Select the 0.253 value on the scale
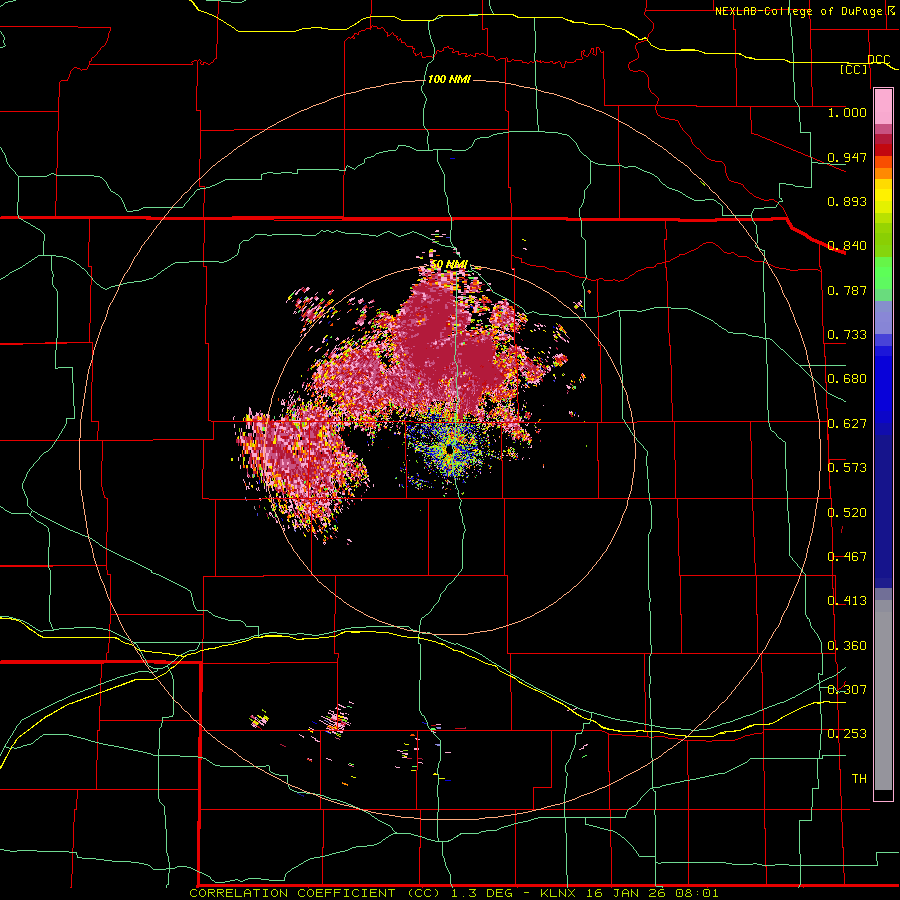 click(x=847, y=734)
